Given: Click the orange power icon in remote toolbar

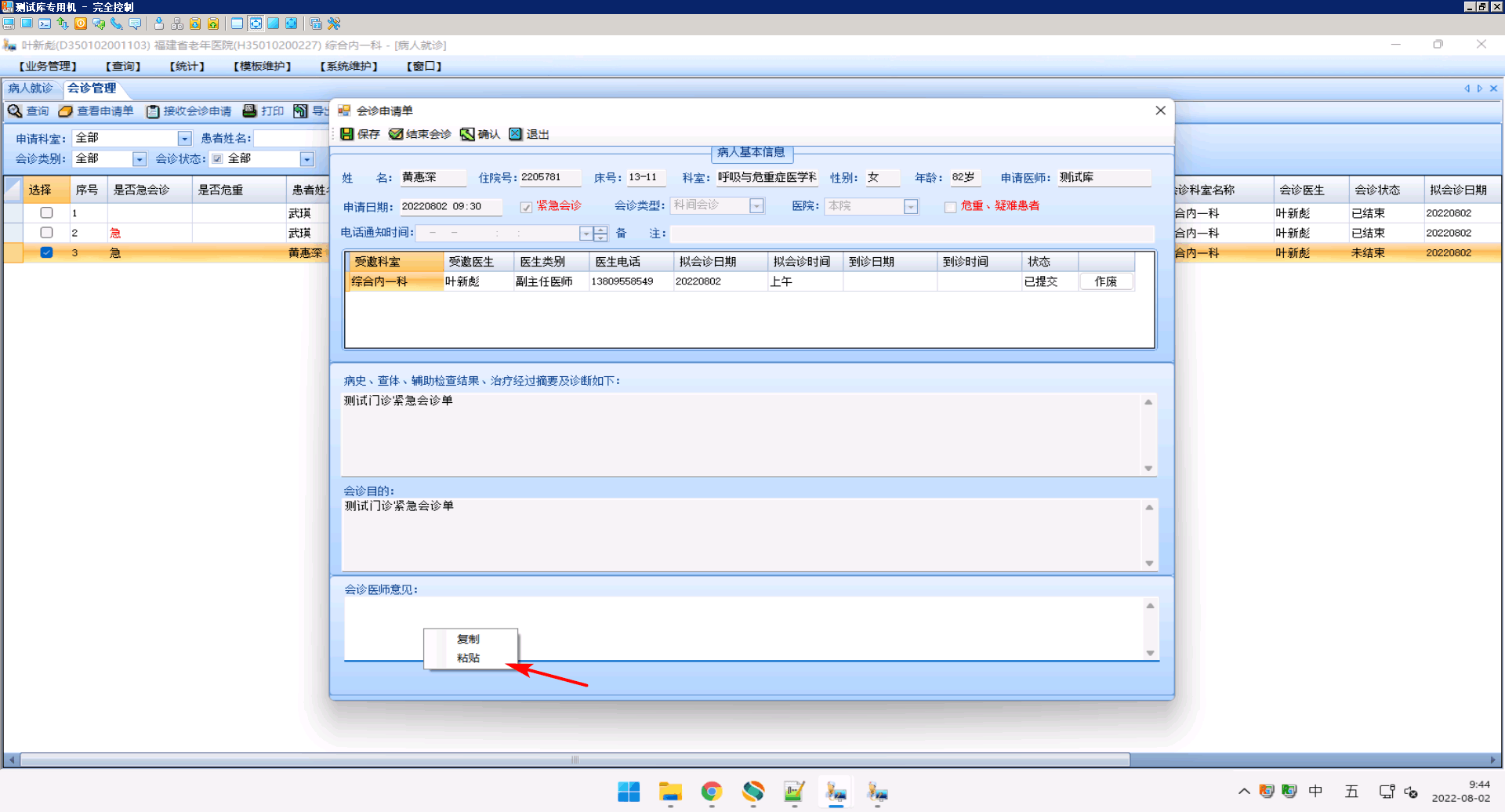Looking at the screenshot, I should pos(81,24).
